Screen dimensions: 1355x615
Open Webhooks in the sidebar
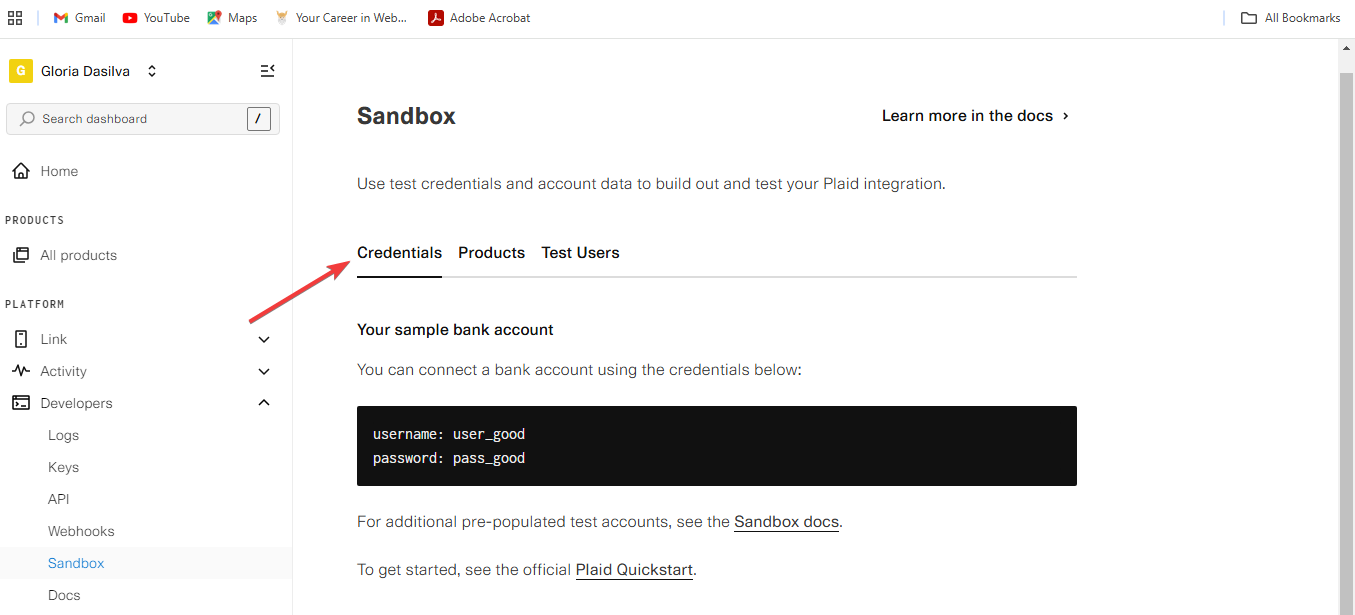(81, 530)
